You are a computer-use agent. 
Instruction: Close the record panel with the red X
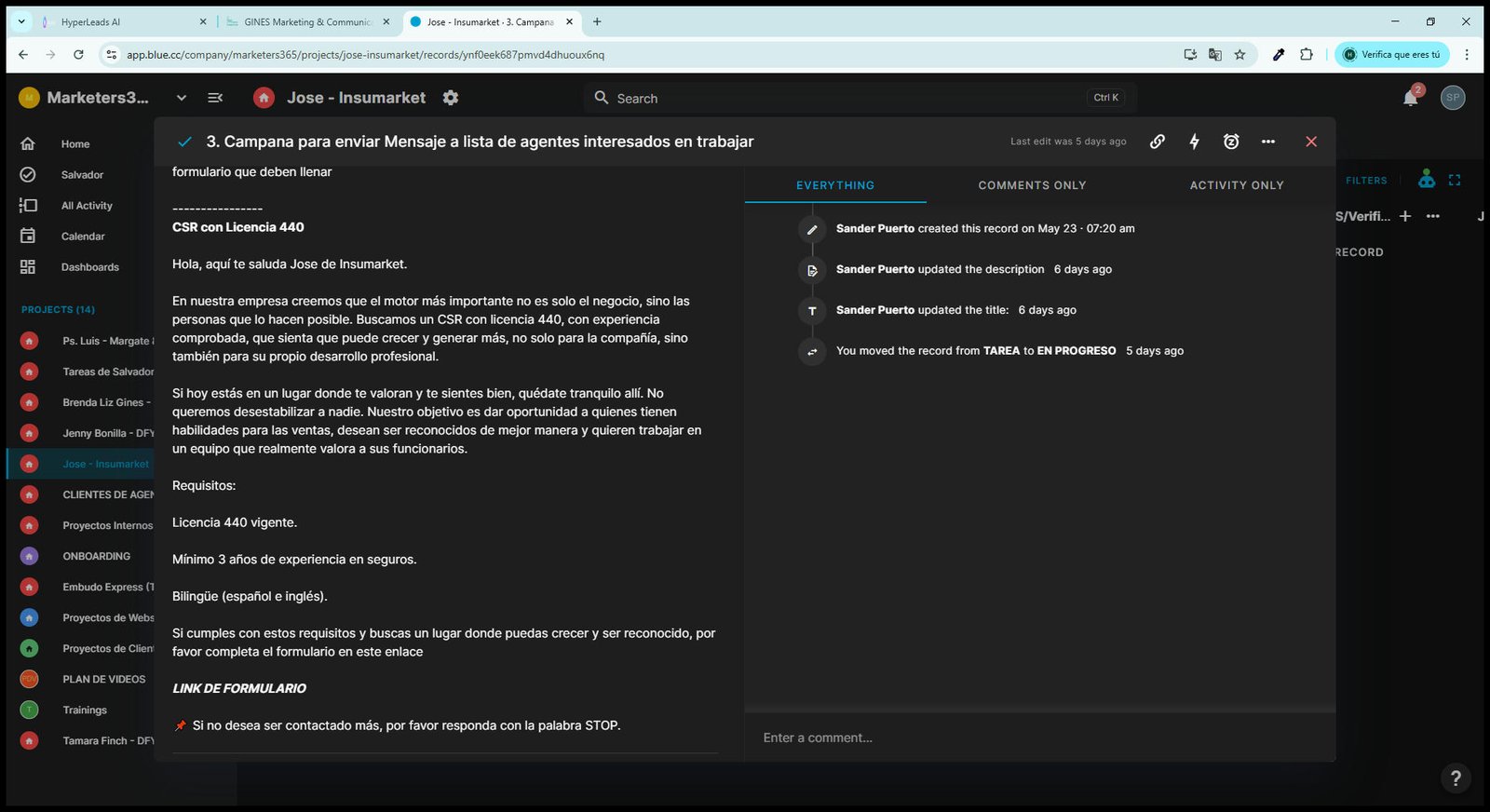(x=1311, y=142)
